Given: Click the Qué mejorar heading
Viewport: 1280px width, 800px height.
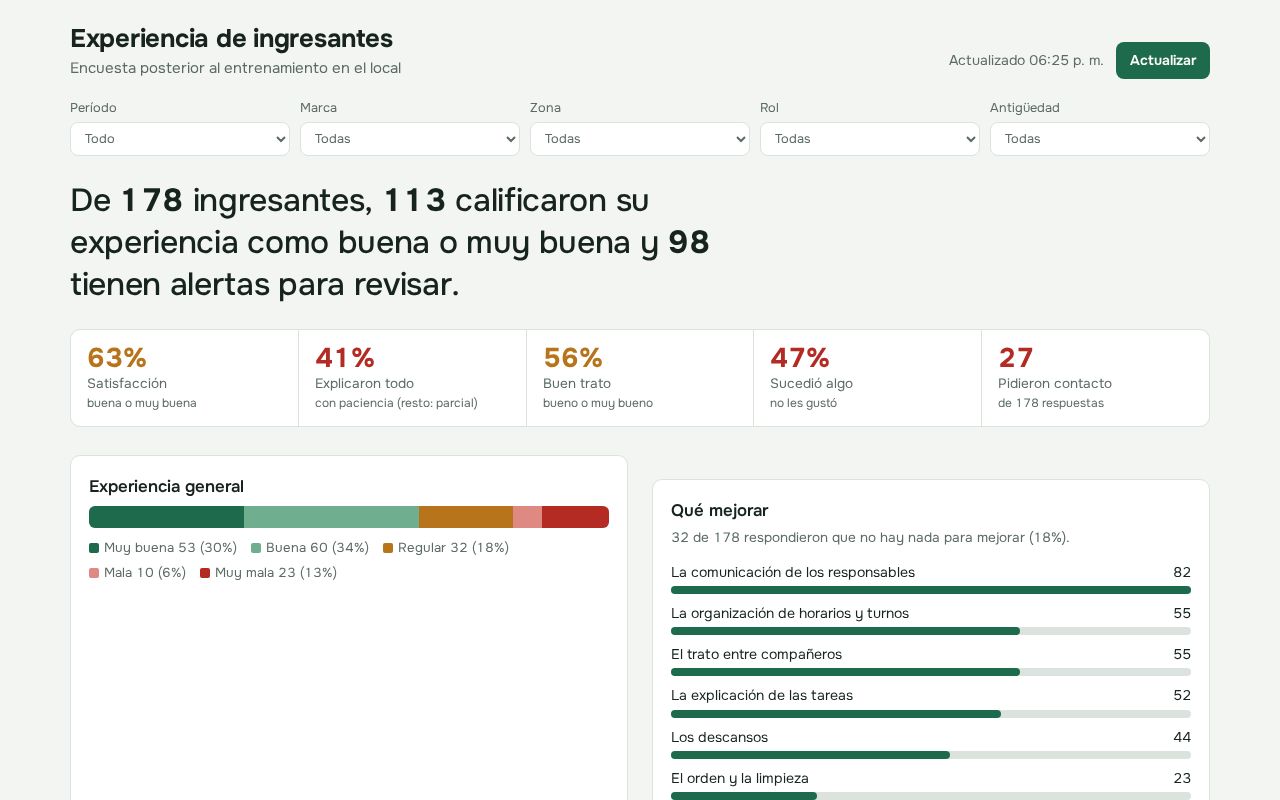Looking at the screenshot, I should (x=719, y=510).
